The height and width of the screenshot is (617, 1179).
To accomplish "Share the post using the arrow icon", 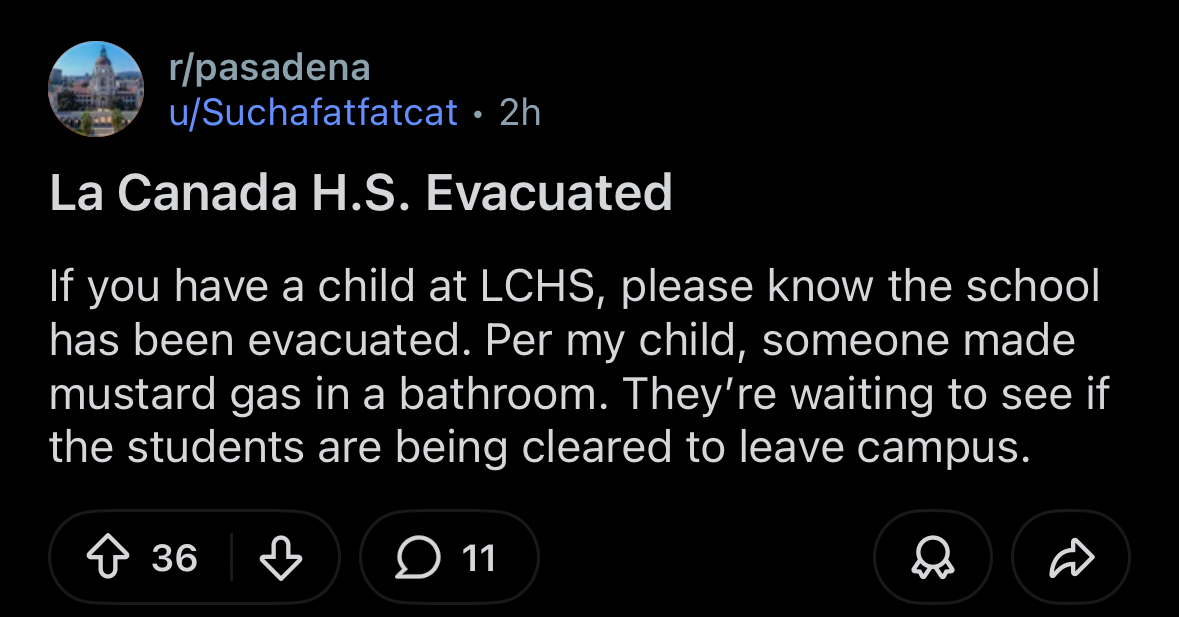I will [1070, 558].
